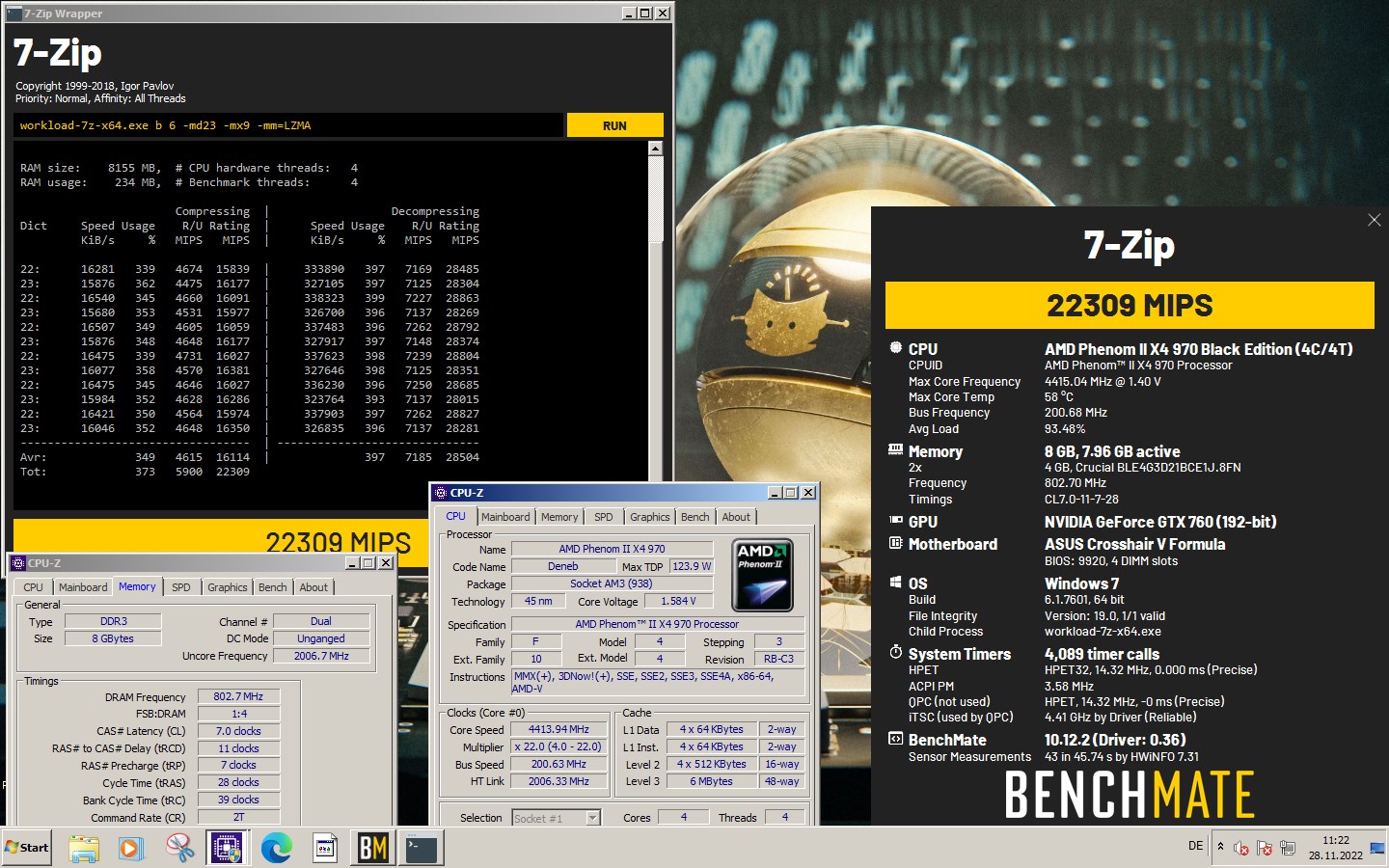The height and width of the screenshot is (868, 1389).
Task: Click the Core Voltage value 1.584 V
Action: [678, 601]
